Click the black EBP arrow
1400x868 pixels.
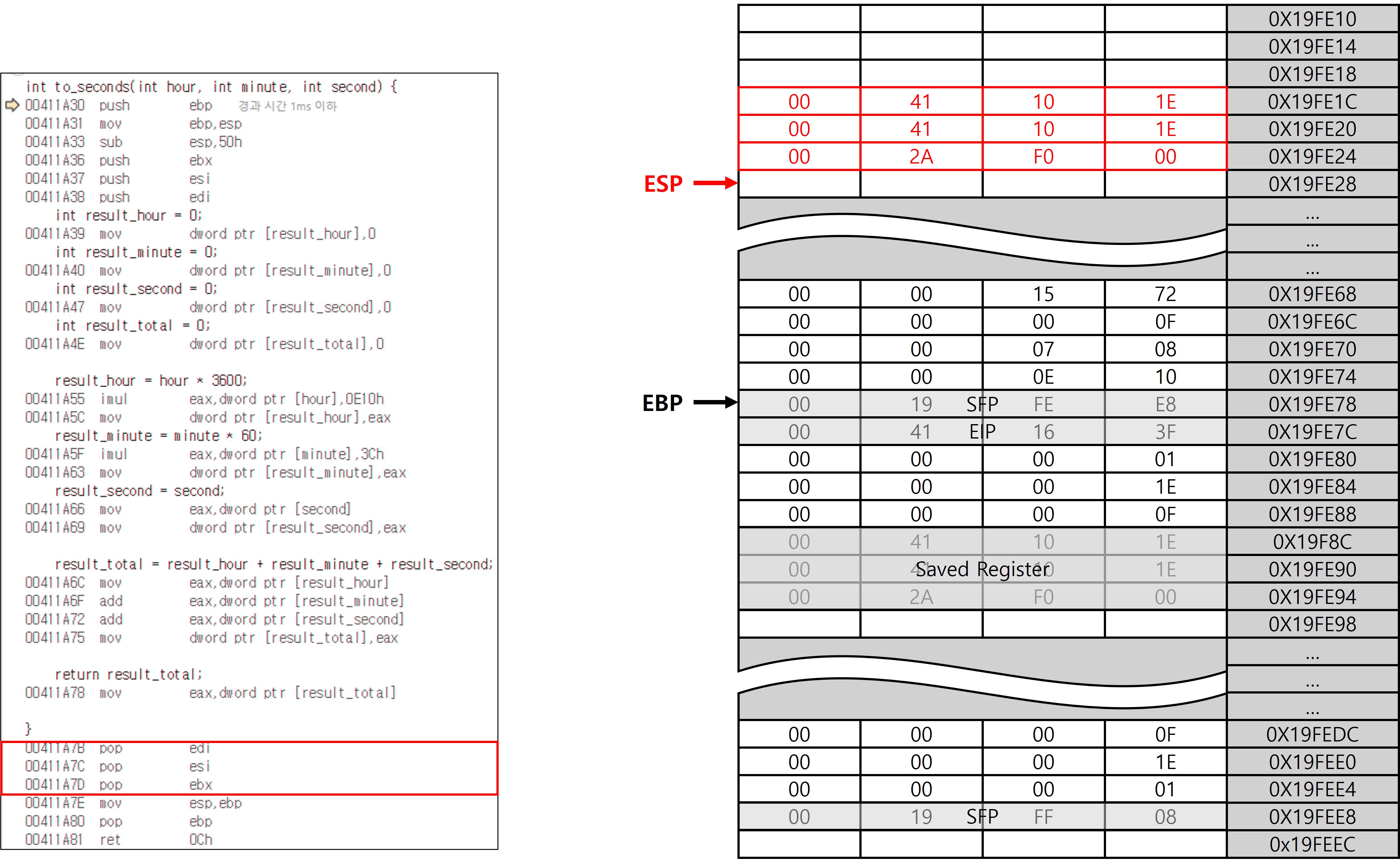click(x=715, y=403)
